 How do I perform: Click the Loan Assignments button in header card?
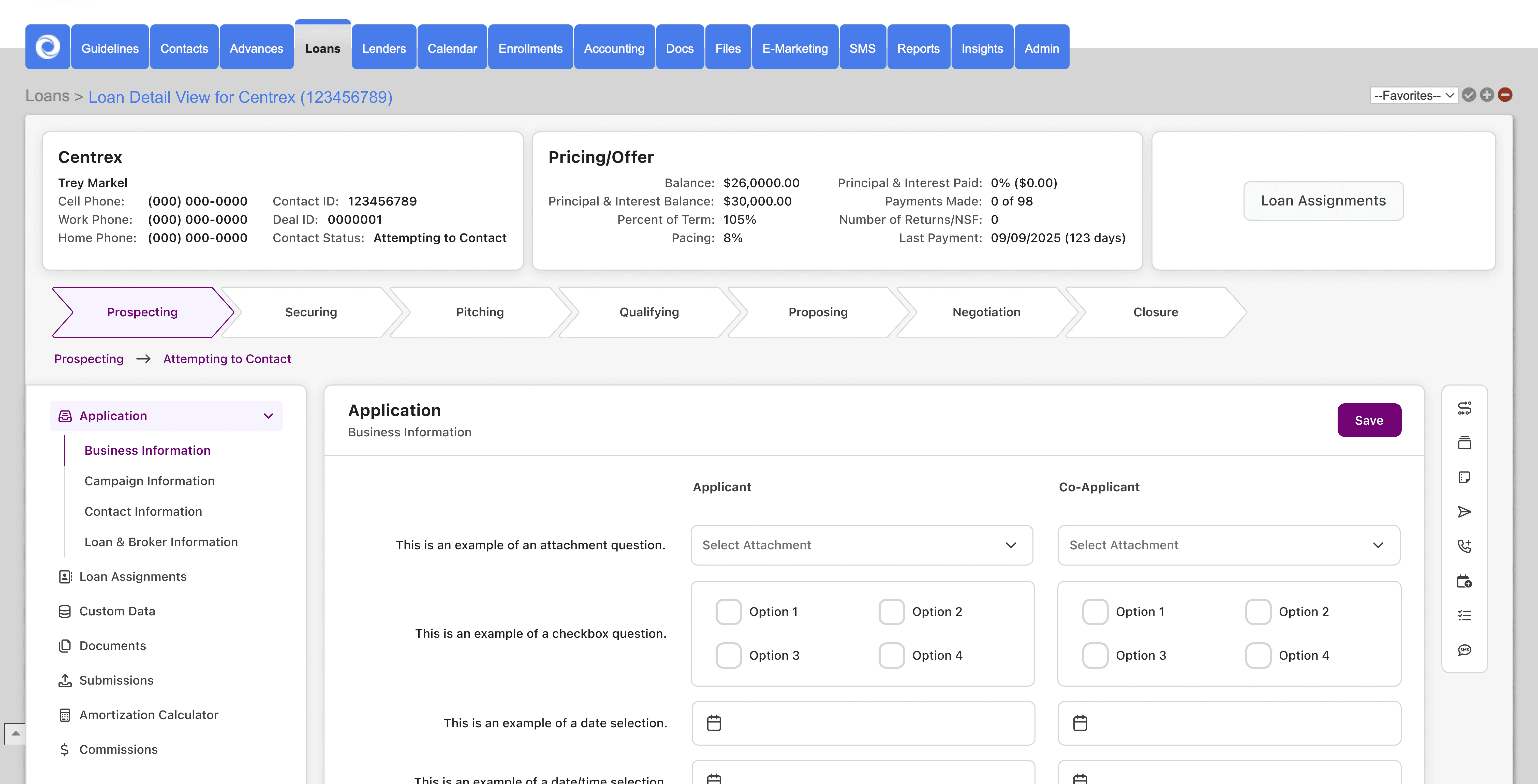pos(1323,201)
